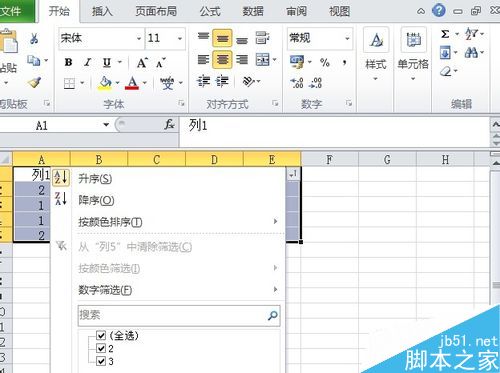The width and height of the screenshot is (500, 373).
Task: Click Merge and Center icon
Action: tap(263, 60)
